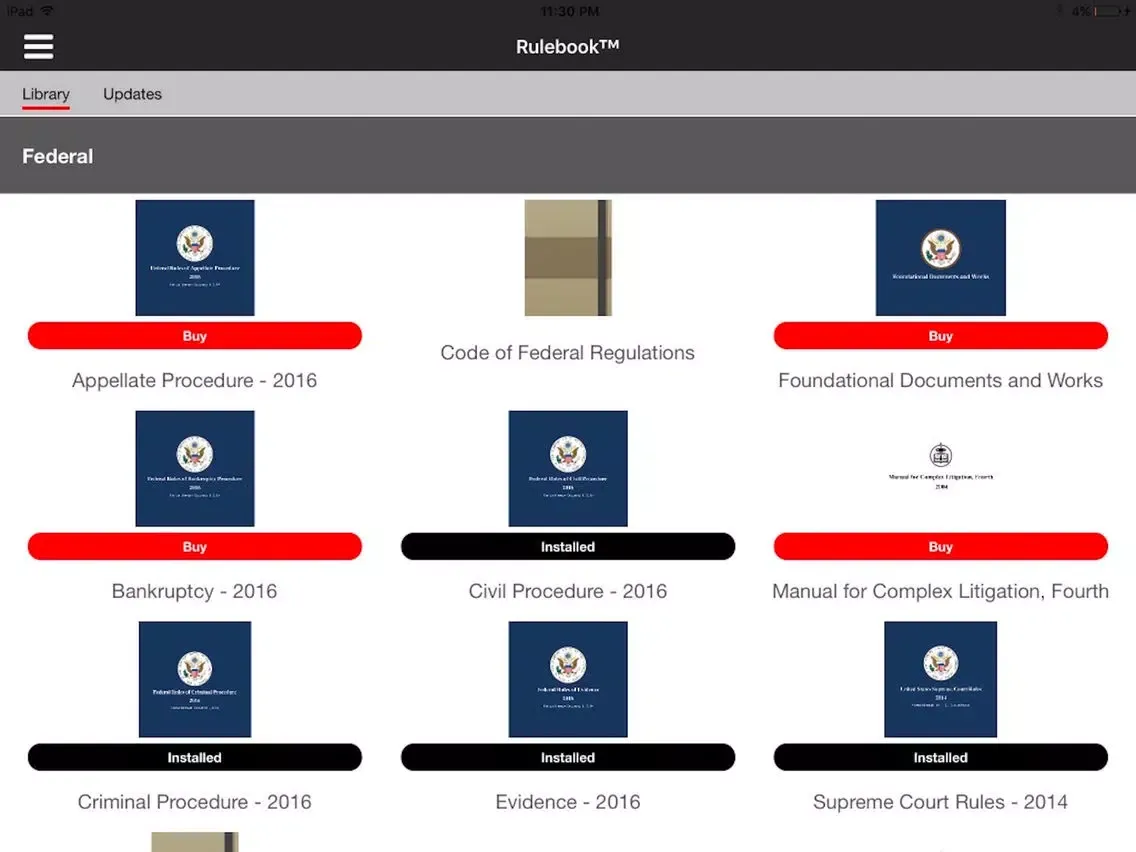The width and height of the screenshot is (1136, 852).
Task: Open Foundational Documents and Works cover
Action: click(x=940, y=258)
